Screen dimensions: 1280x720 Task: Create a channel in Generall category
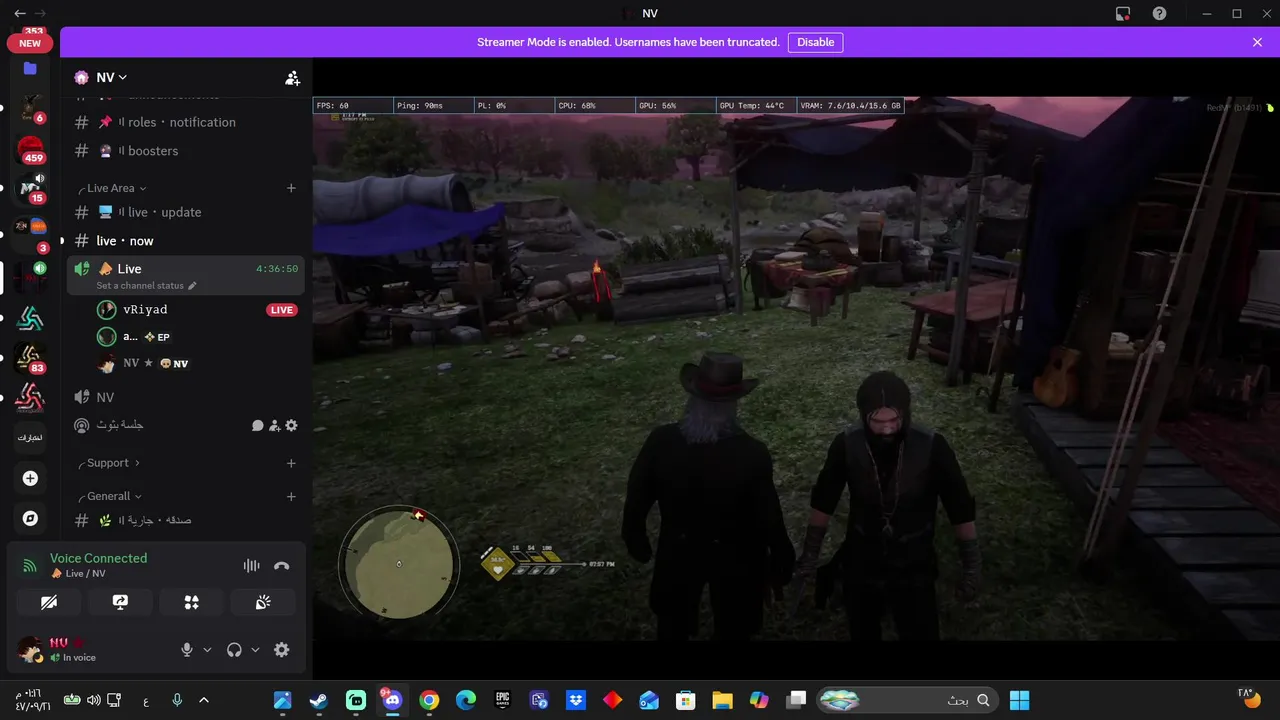291,496
